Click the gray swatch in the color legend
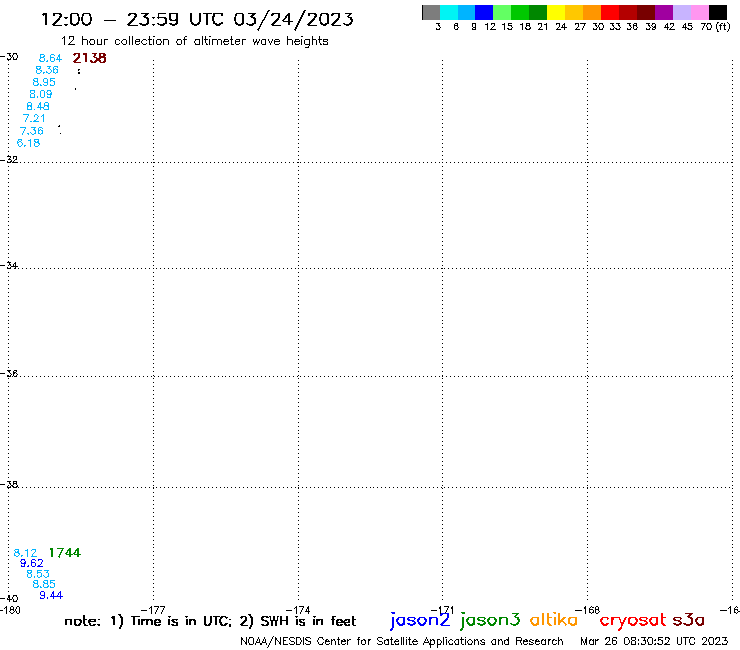Viewport: 740px width, 650px height. (431, 12)
